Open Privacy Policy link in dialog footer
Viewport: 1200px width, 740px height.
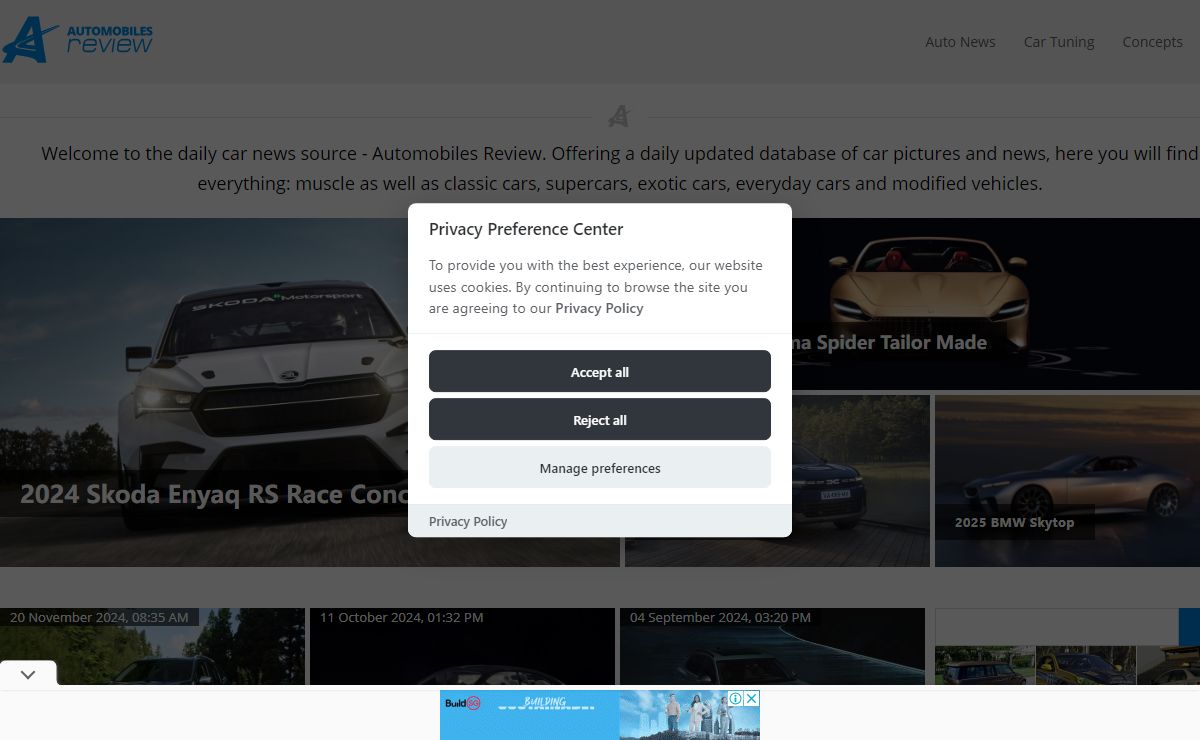(468, 521)
